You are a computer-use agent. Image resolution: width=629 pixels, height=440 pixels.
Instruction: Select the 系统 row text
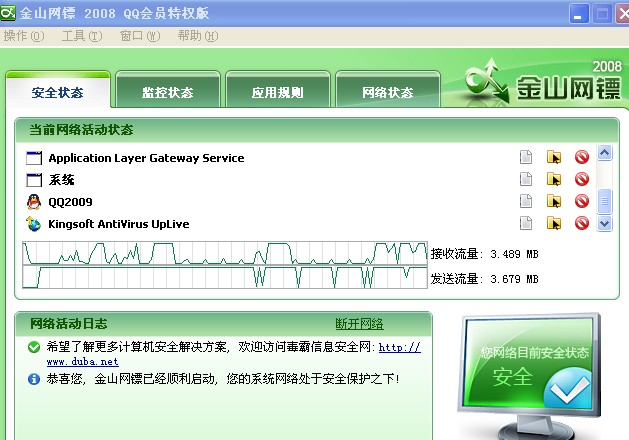(x=61, y=180)
